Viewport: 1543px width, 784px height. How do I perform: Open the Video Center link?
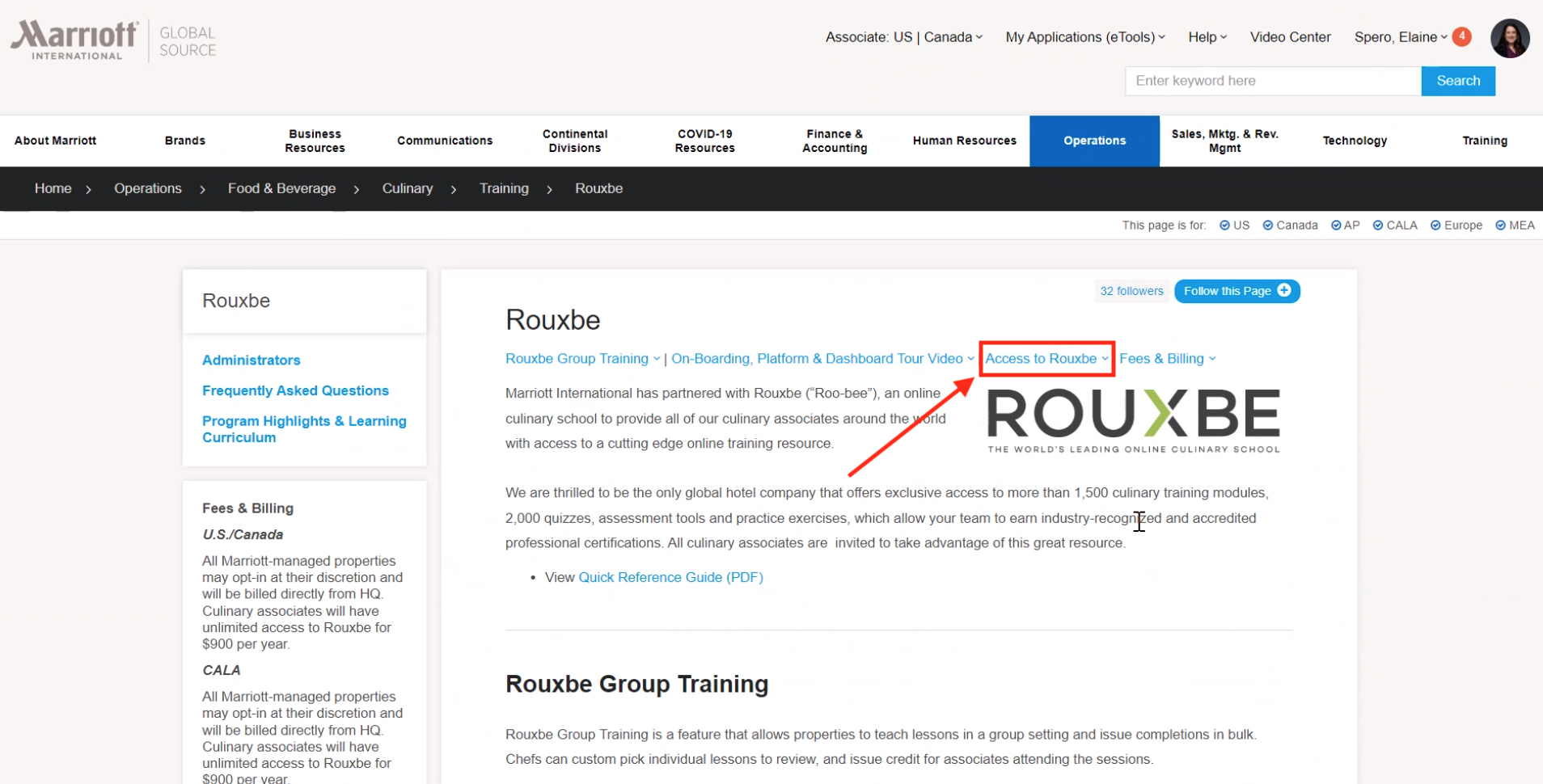[x=1290, y=37]
